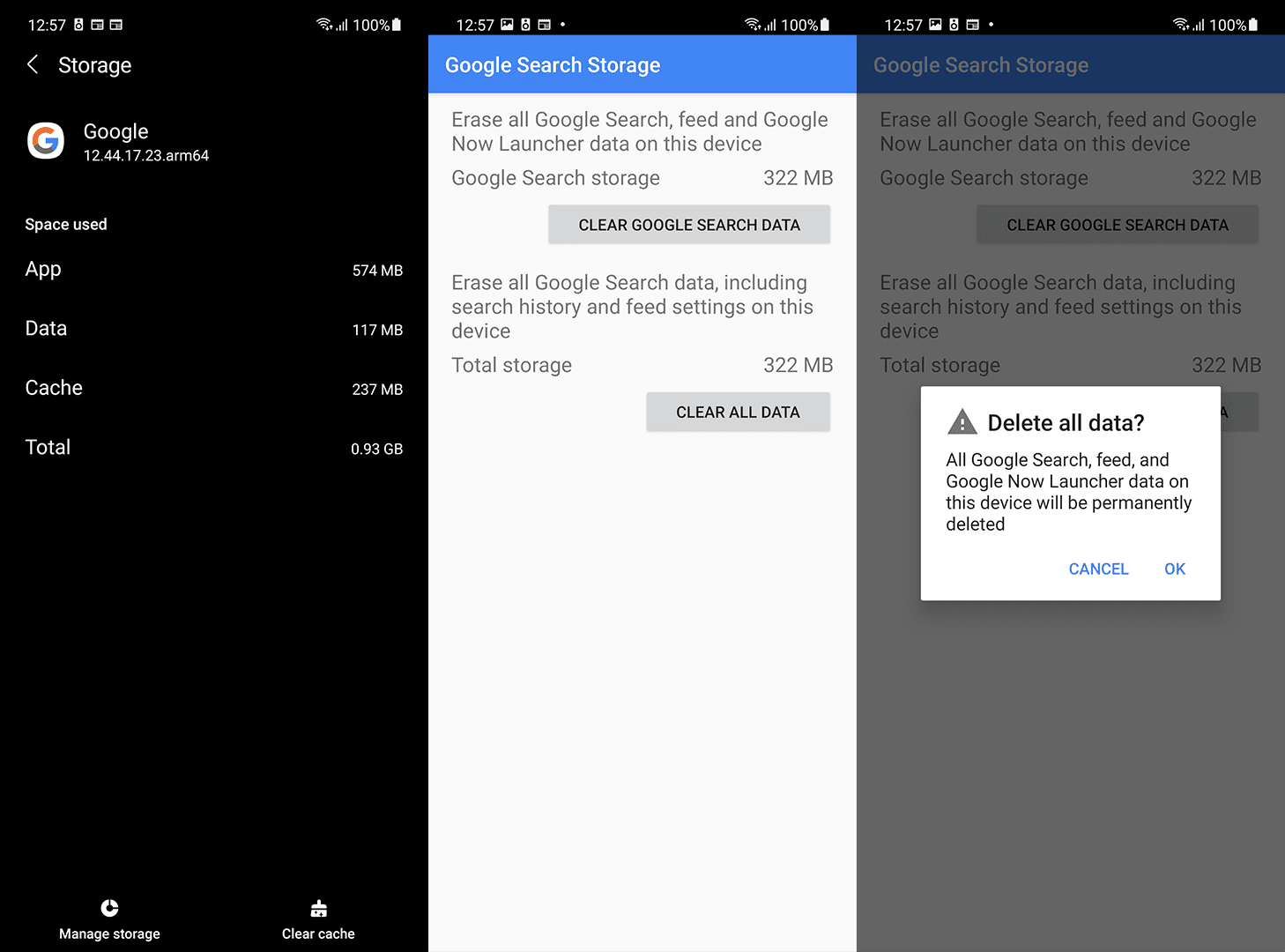Tap the Manage storage icon
This screenshot has width=1285, height=952.
point(108,908)
